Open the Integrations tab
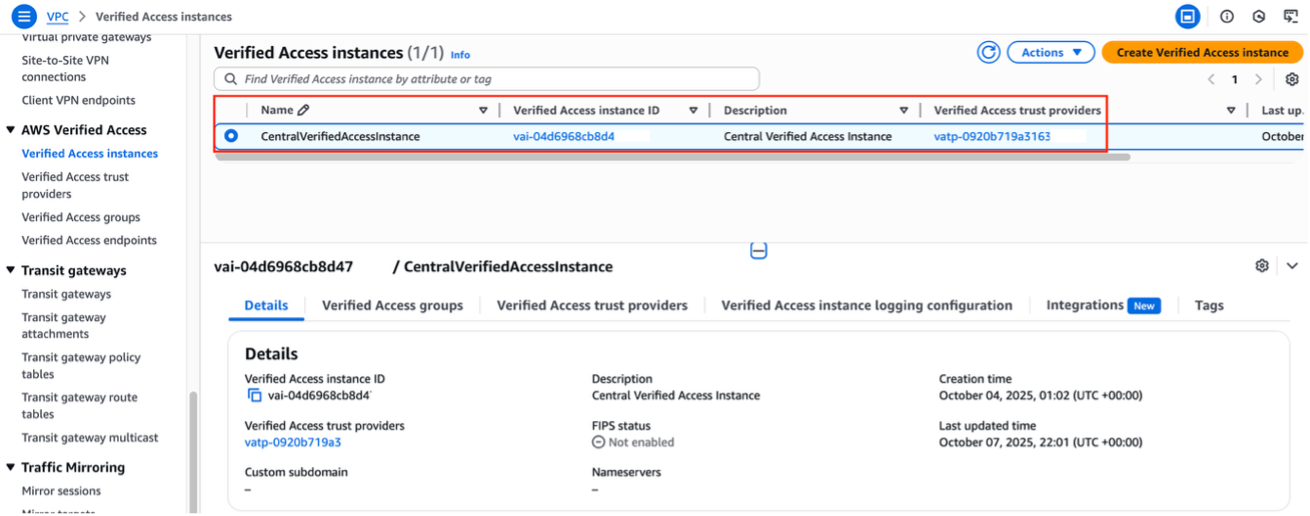The width and height of the screenshot is (1310, 516). [x=1085, y=306]
